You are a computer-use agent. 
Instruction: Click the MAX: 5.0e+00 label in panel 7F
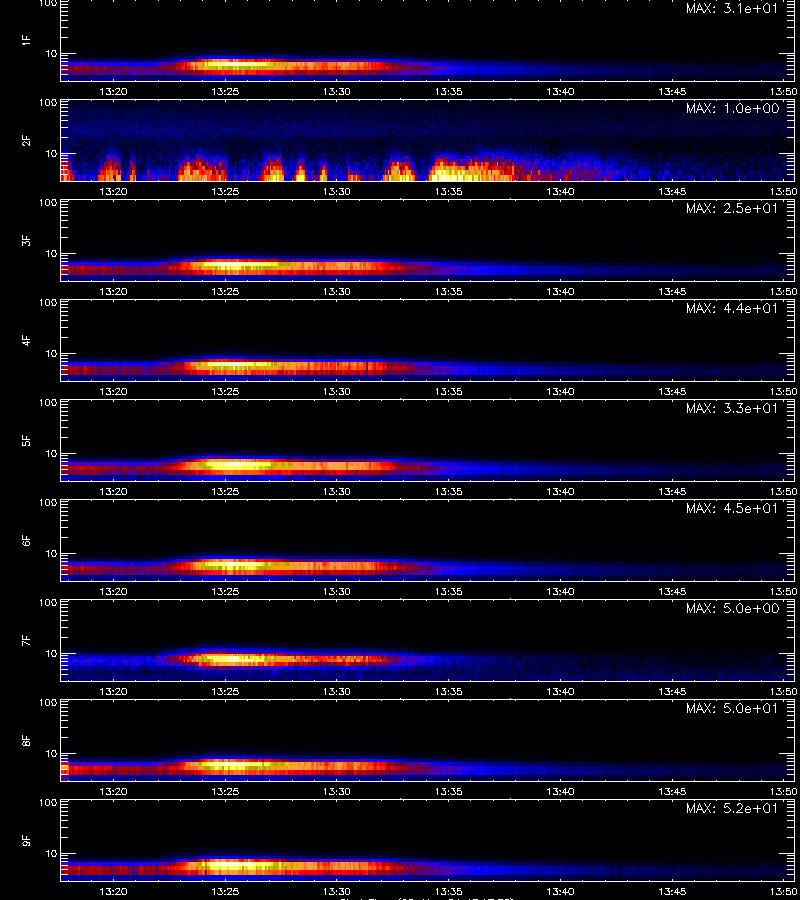tap(732, 608)
